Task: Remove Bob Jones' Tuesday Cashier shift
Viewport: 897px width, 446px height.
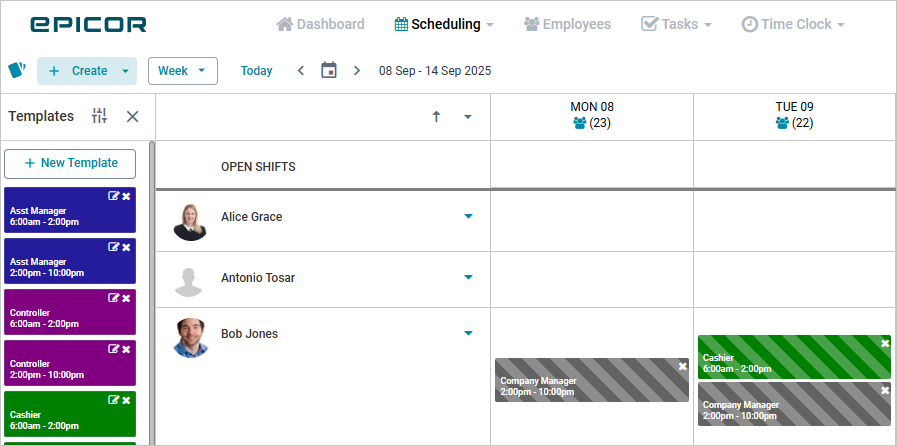Action: tap(884, 344)
